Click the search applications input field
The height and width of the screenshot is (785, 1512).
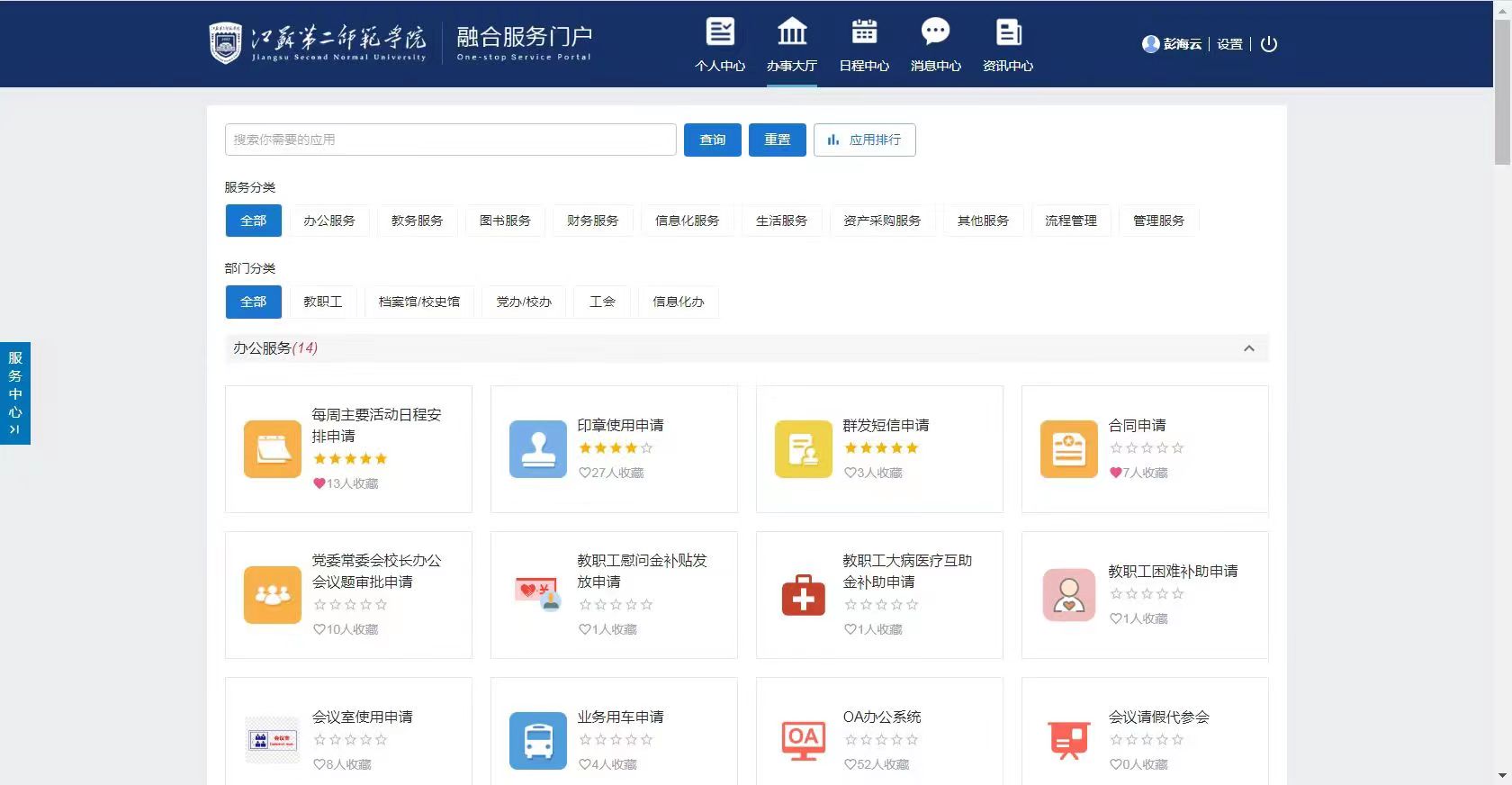coord(450,140)
